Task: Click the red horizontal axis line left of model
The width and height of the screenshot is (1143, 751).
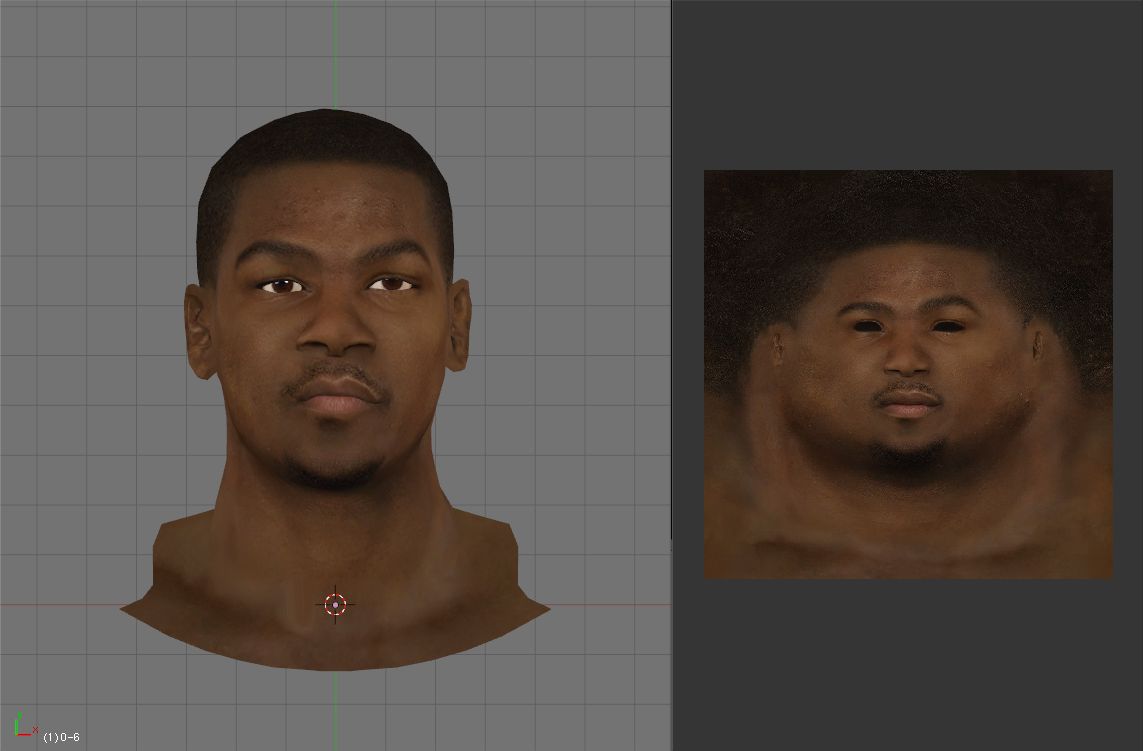Action: (60, 605)
